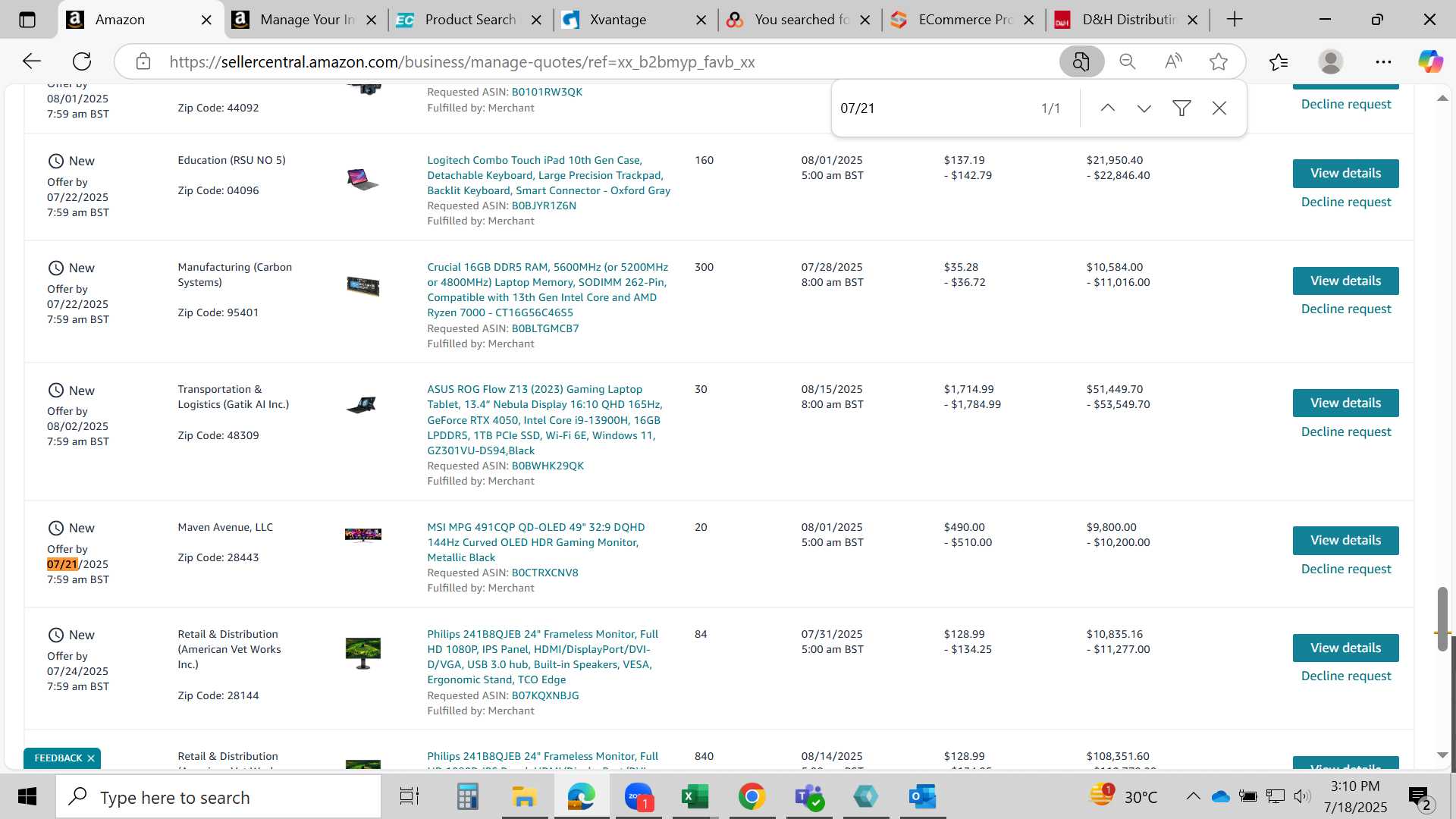
Task: Launch the Copilot icon
Action: coord(1430,61)
